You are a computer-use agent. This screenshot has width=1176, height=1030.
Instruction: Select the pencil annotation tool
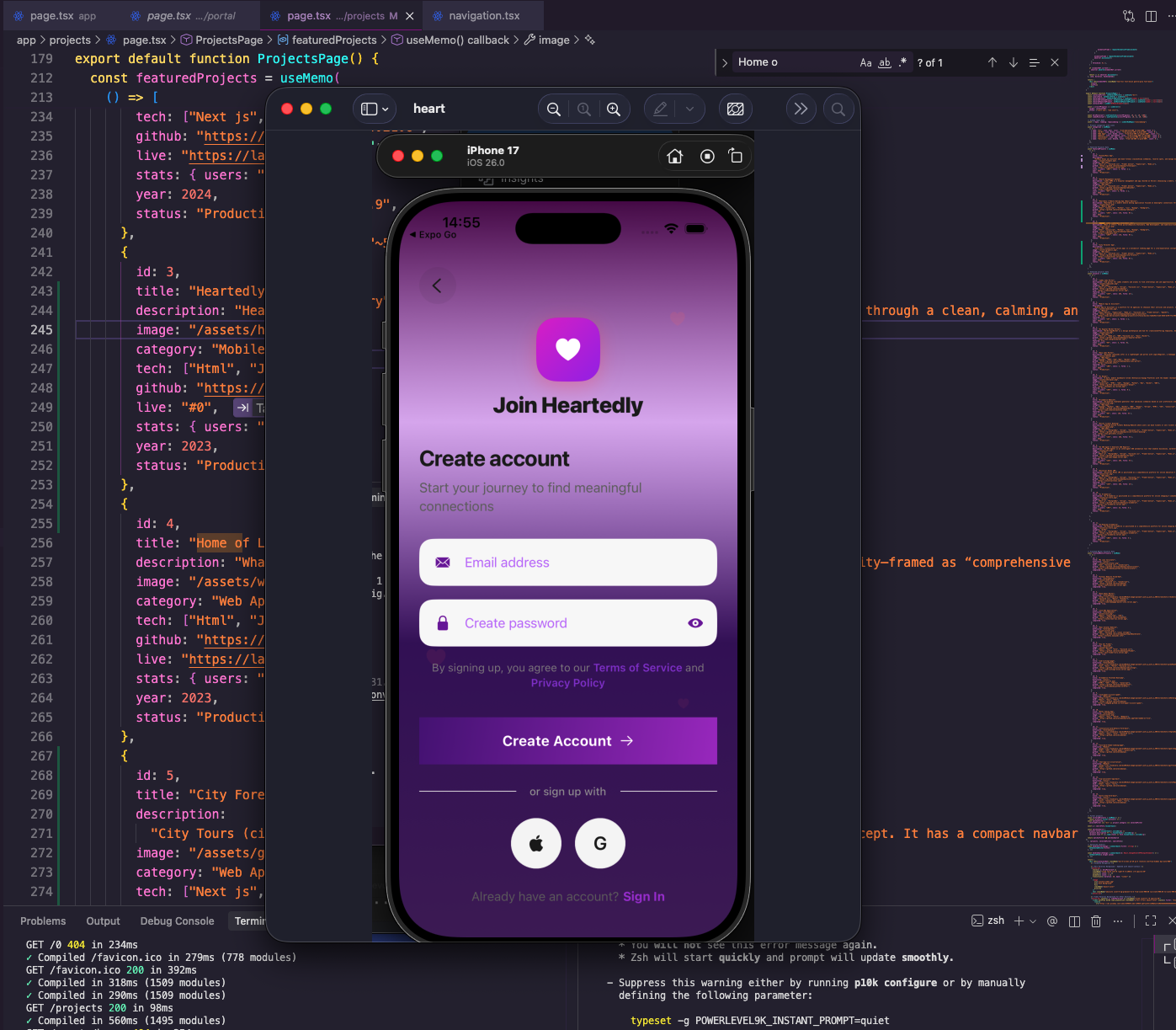point(661,109)
